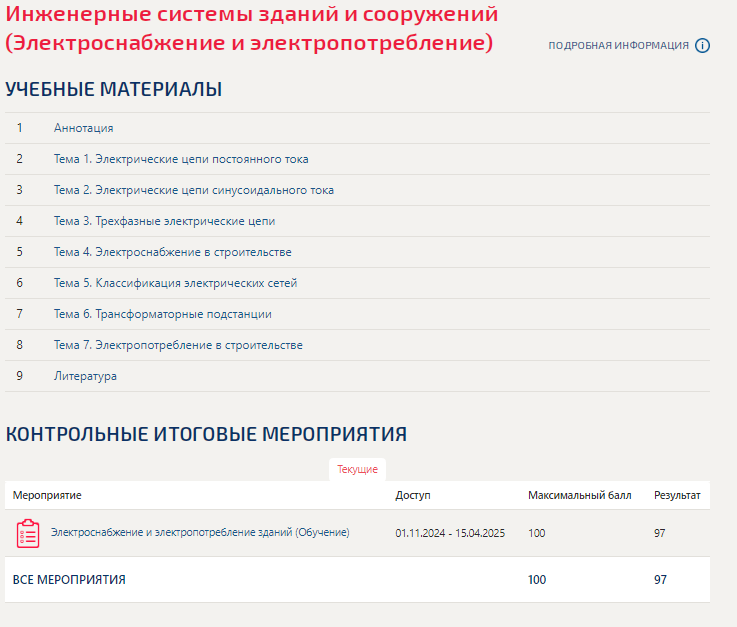This screenshot has width=737, height=627.
Task: Open Тема 5. Классификация электрических сетей
Action: pyautogui.click(x=175, y=283)
